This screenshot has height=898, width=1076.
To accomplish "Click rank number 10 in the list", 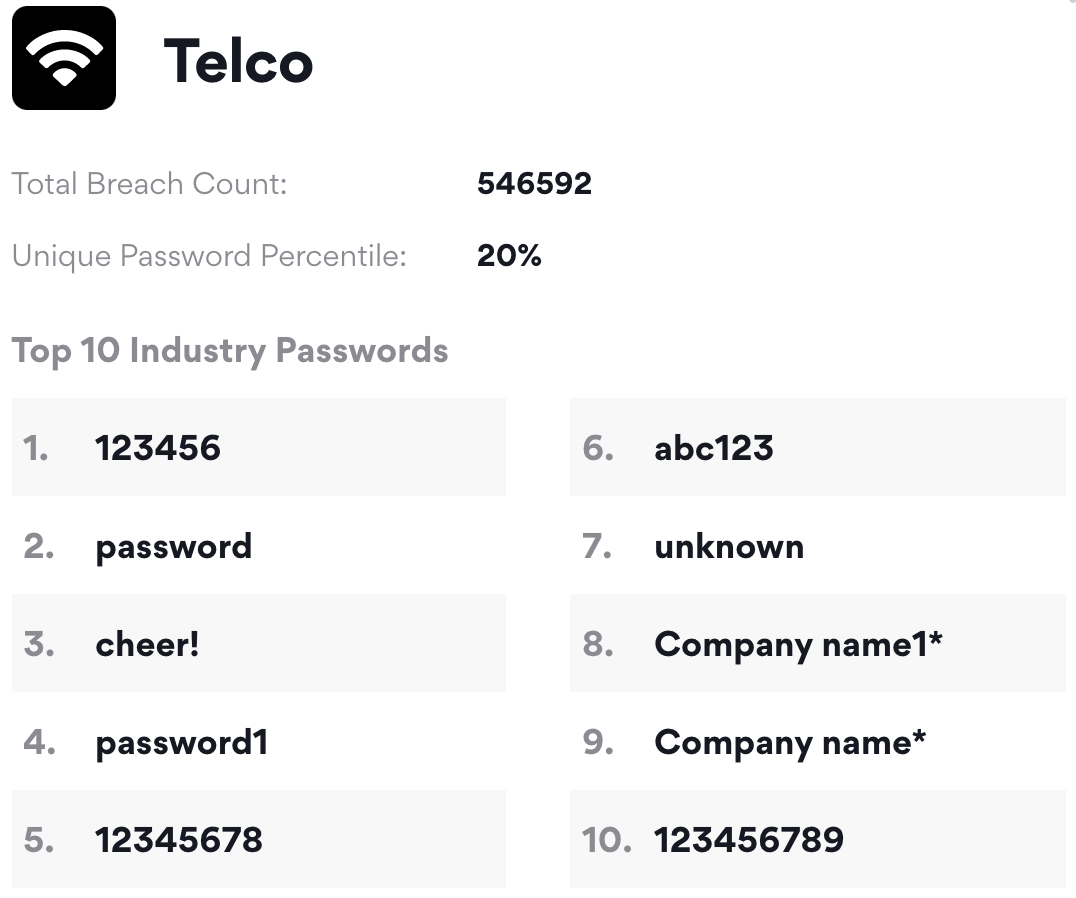I will pyautogui.click(x=607, y=840).
